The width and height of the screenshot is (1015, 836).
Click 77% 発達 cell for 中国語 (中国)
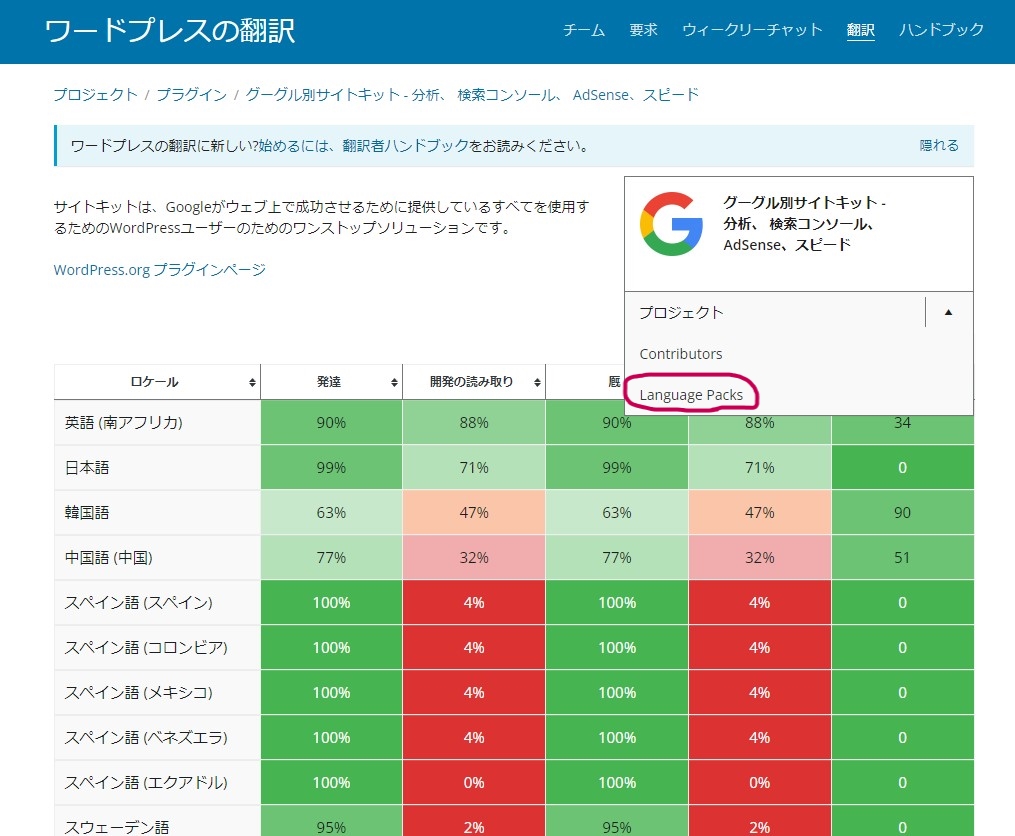pos(331,558)
